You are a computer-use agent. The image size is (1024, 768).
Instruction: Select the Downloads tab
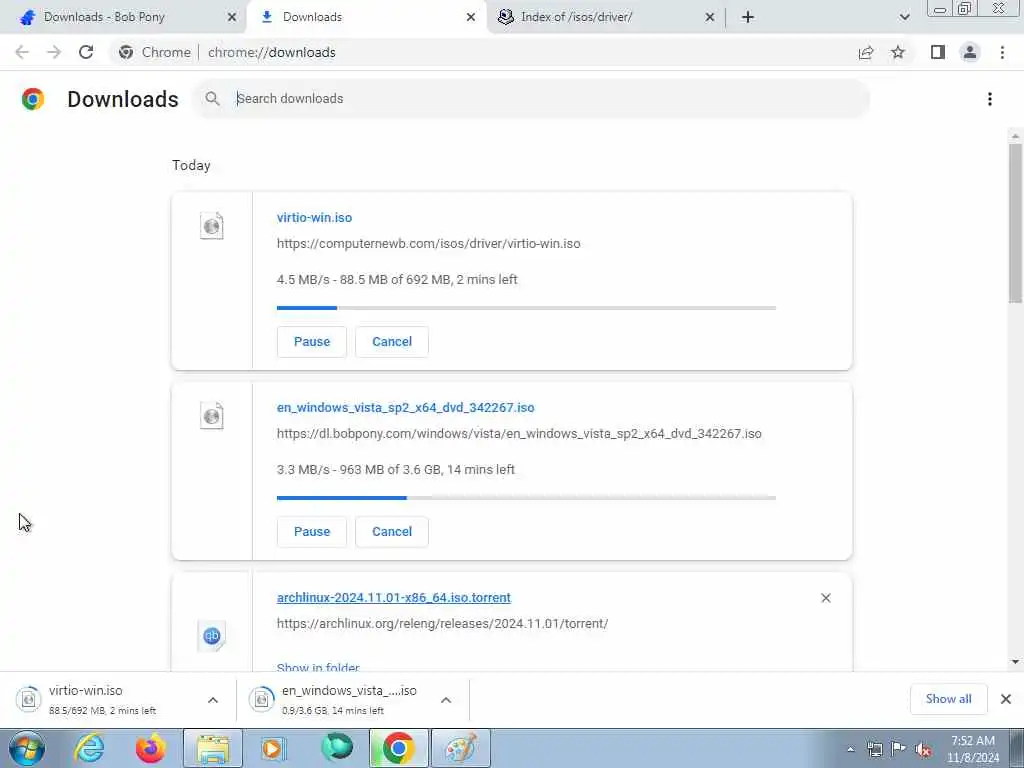366,18
